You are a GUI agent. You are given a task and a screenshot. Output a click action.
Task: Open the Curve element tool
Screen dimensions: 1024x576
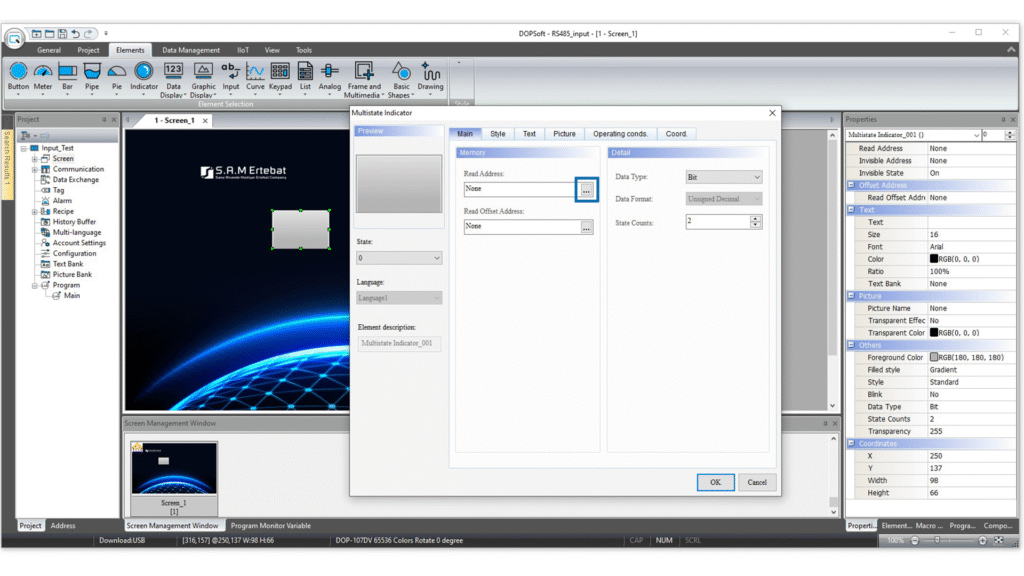[255, 72]
